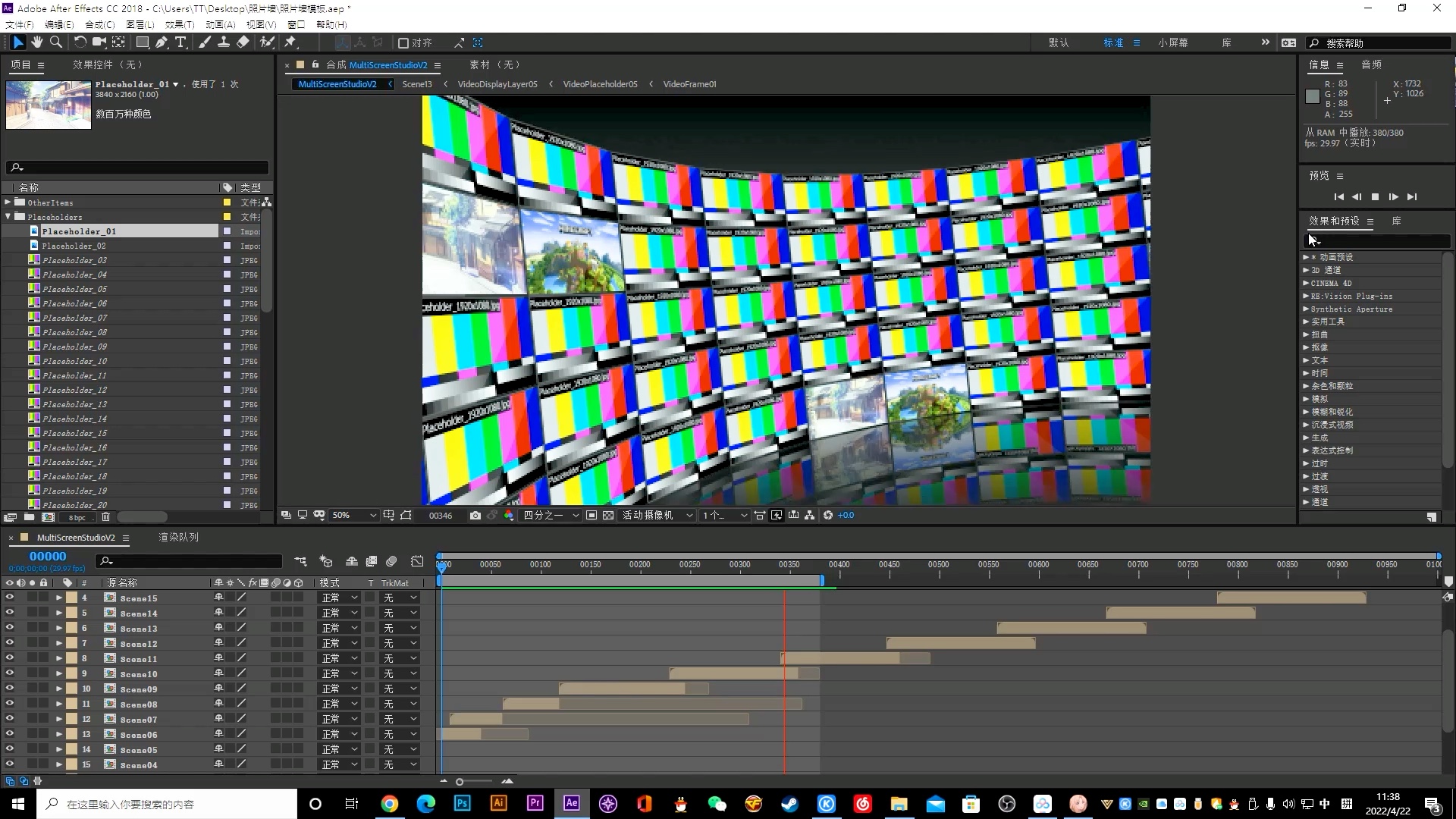
Task: Toggle visibility of Scene13 layer
Action: [8, 628]
